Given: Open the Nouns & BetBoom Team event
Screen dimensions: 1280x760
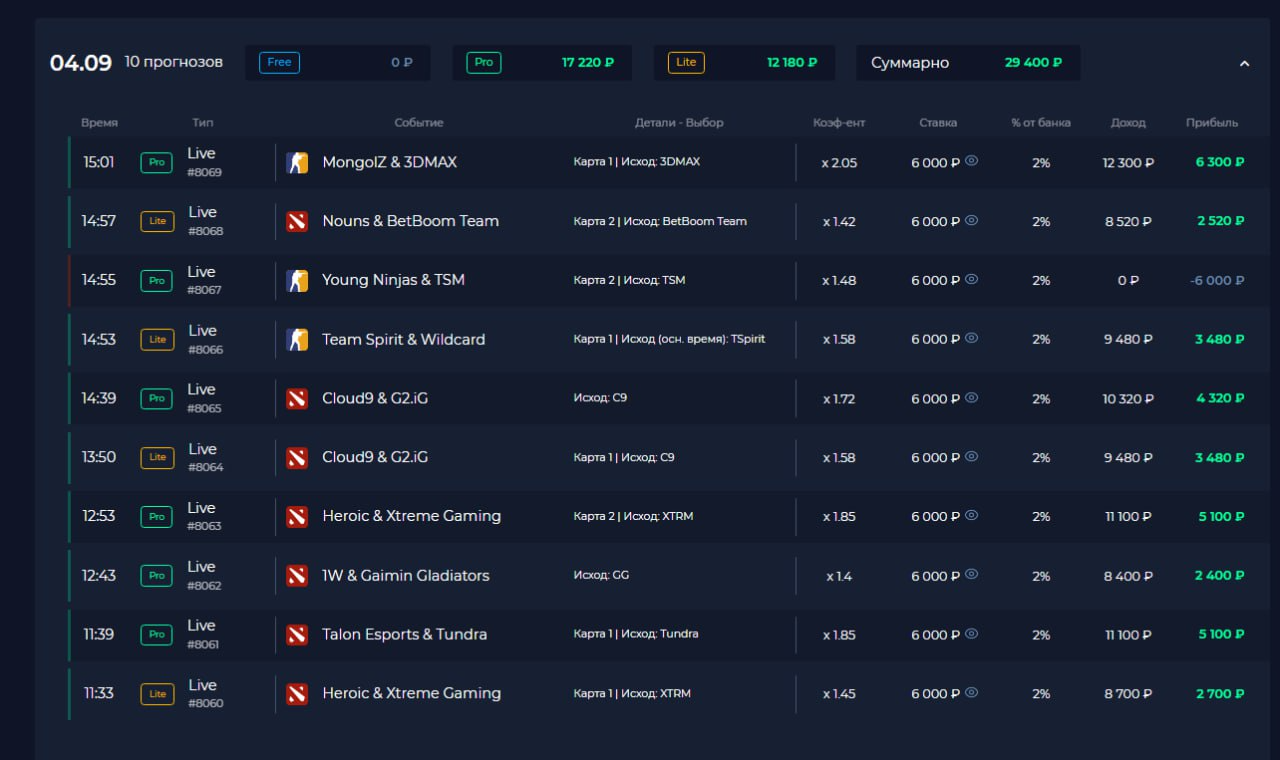Looking at the screenshot, I should 410,221.
